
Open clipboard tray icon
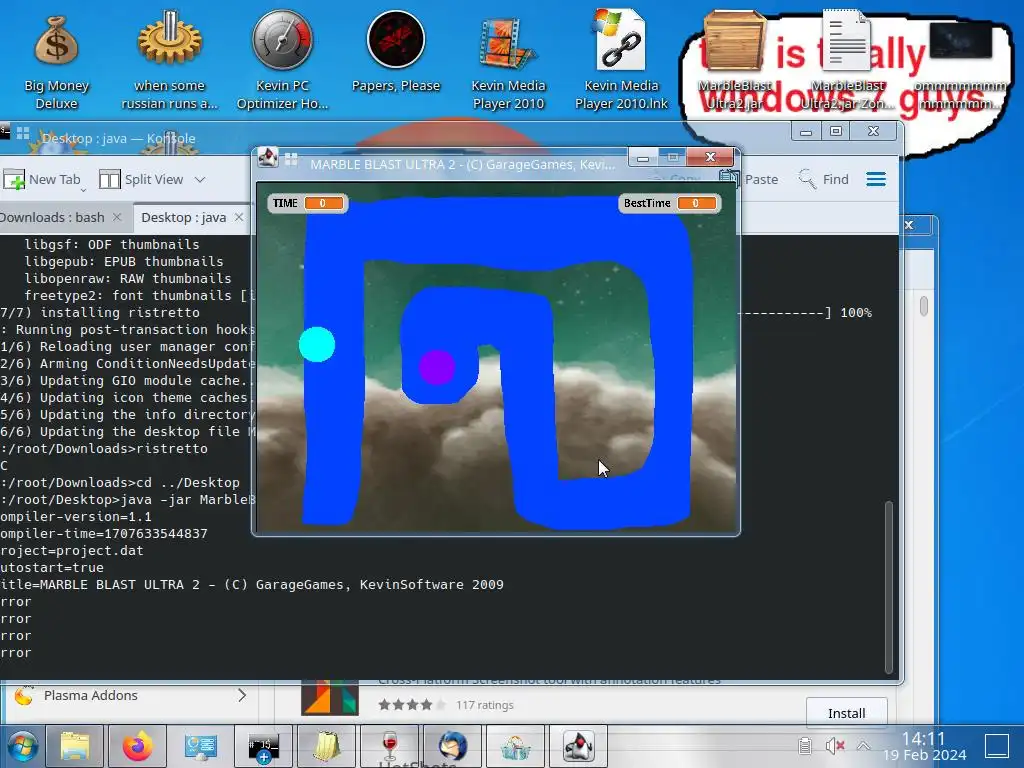pyautogui.click(x=805, y=746)
